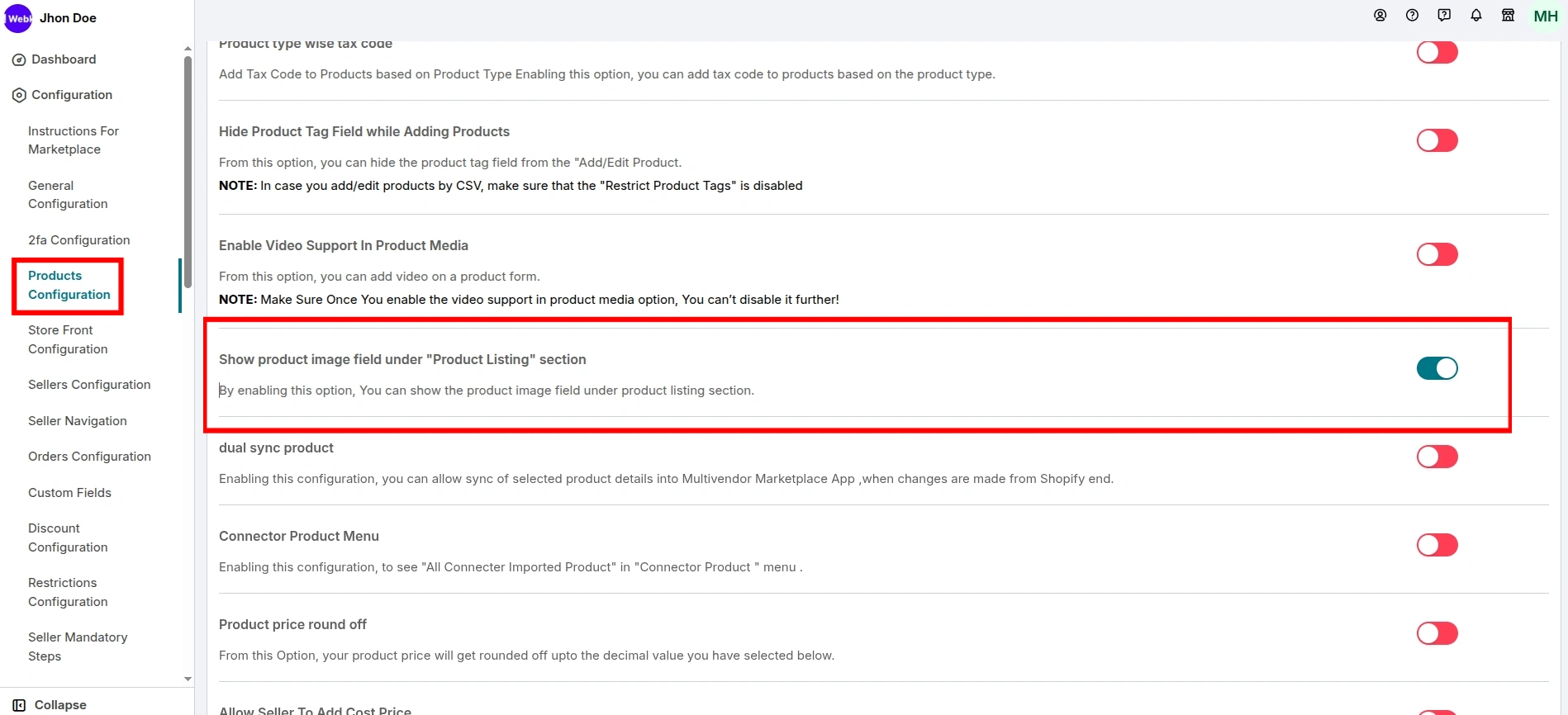
Task: Go to Discount Configuration
Action: point(68,537)
